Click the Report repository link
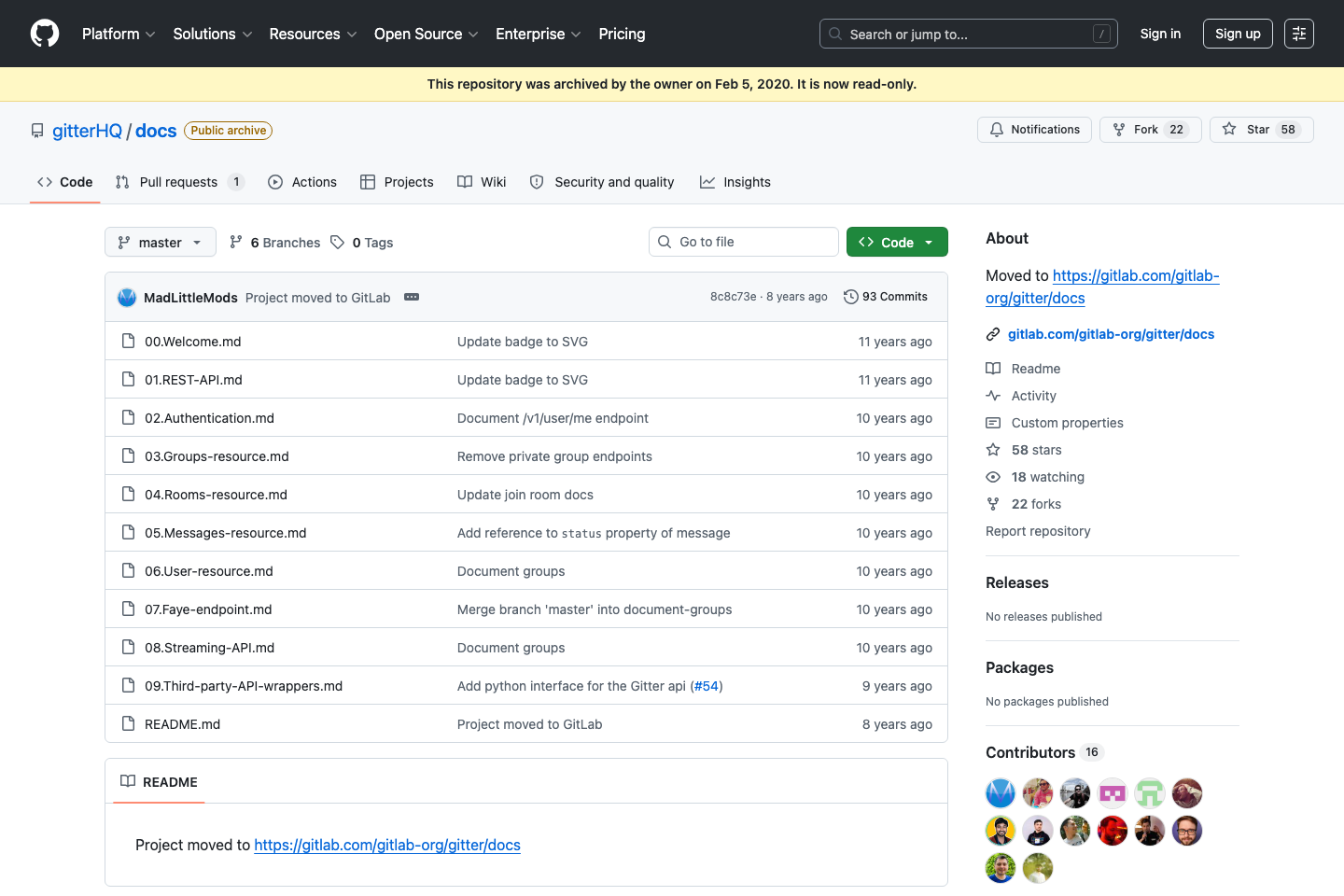Screen dimensions: 1344x896 (1038, 530)
